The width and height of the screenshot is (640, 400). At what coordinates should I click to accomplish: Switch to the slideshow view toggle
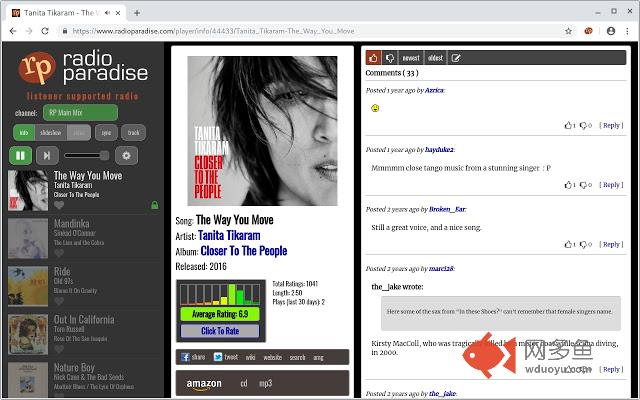tap(50, 132)
